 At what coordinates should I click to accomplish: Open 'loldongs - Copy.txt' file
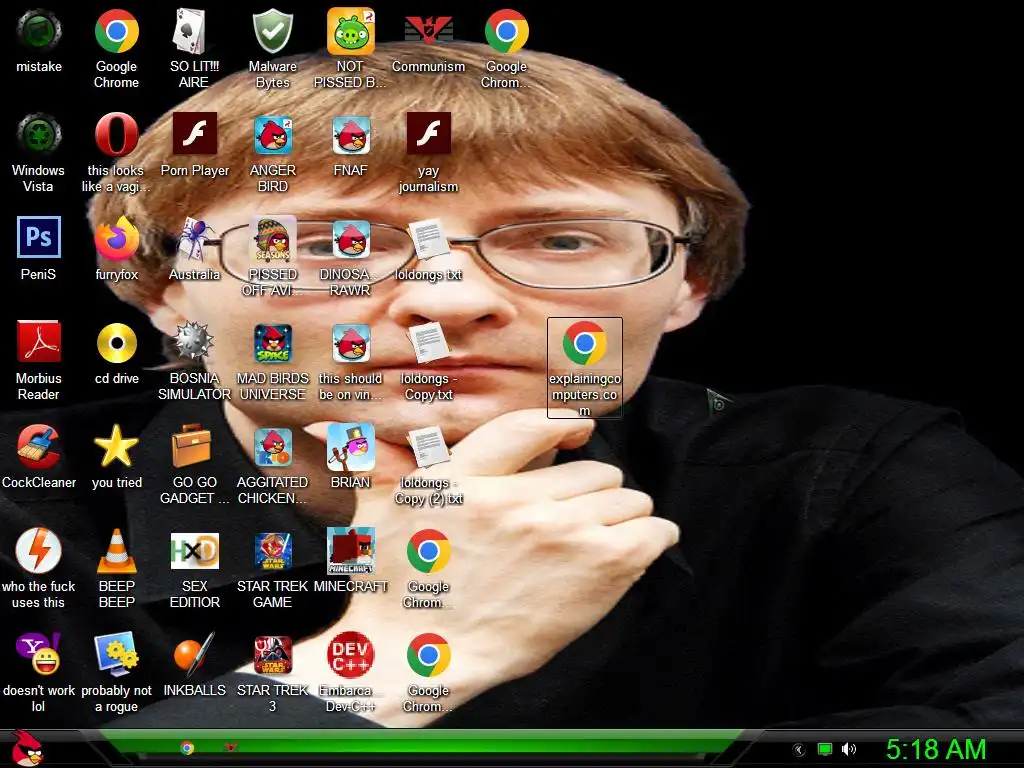pos(428,344)
